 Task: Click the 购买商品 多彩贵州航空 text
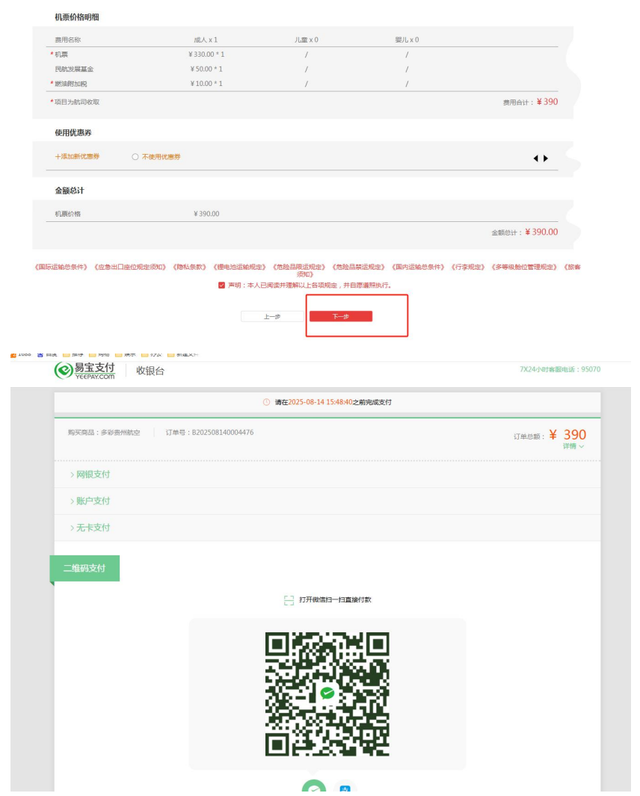(104, 433)
